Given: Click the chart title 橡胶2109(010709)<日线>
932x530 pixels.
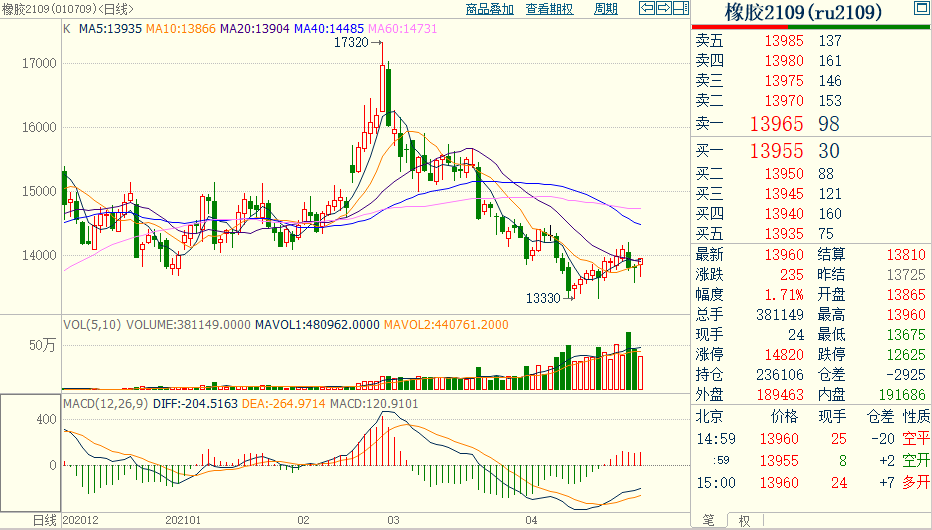Looking at the screenshot, I should pyautogui.click(x=67, y=9).
